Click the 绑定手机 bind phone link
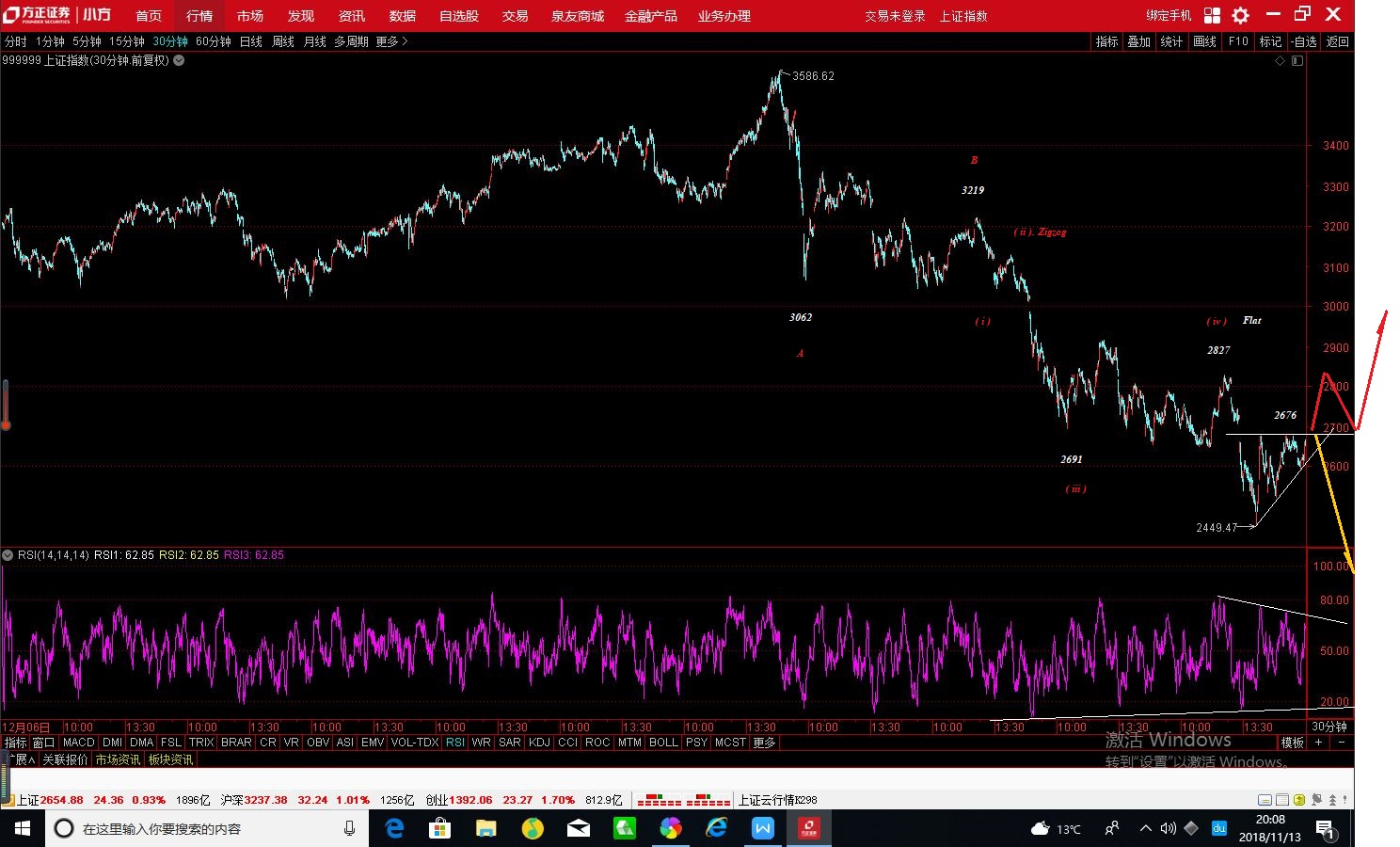 [1169, 15]
